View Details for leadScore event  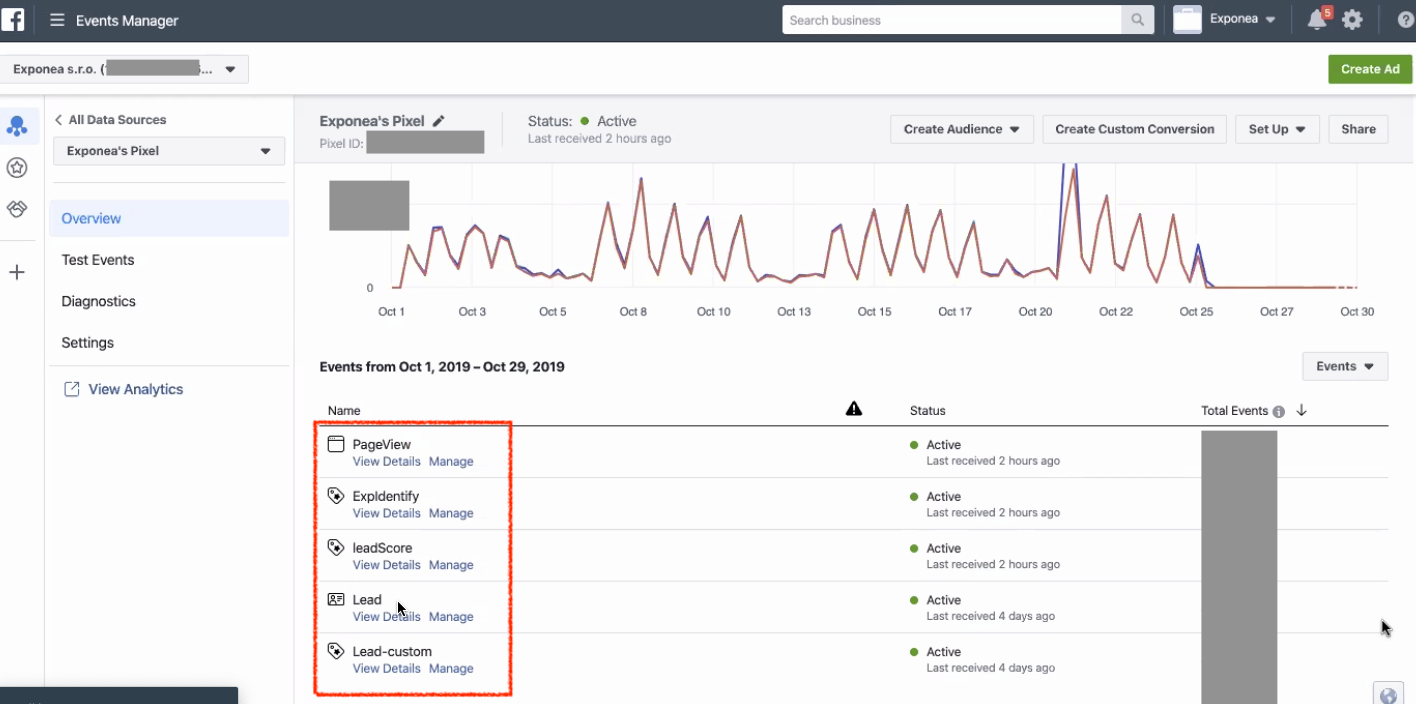coord(386,565)
